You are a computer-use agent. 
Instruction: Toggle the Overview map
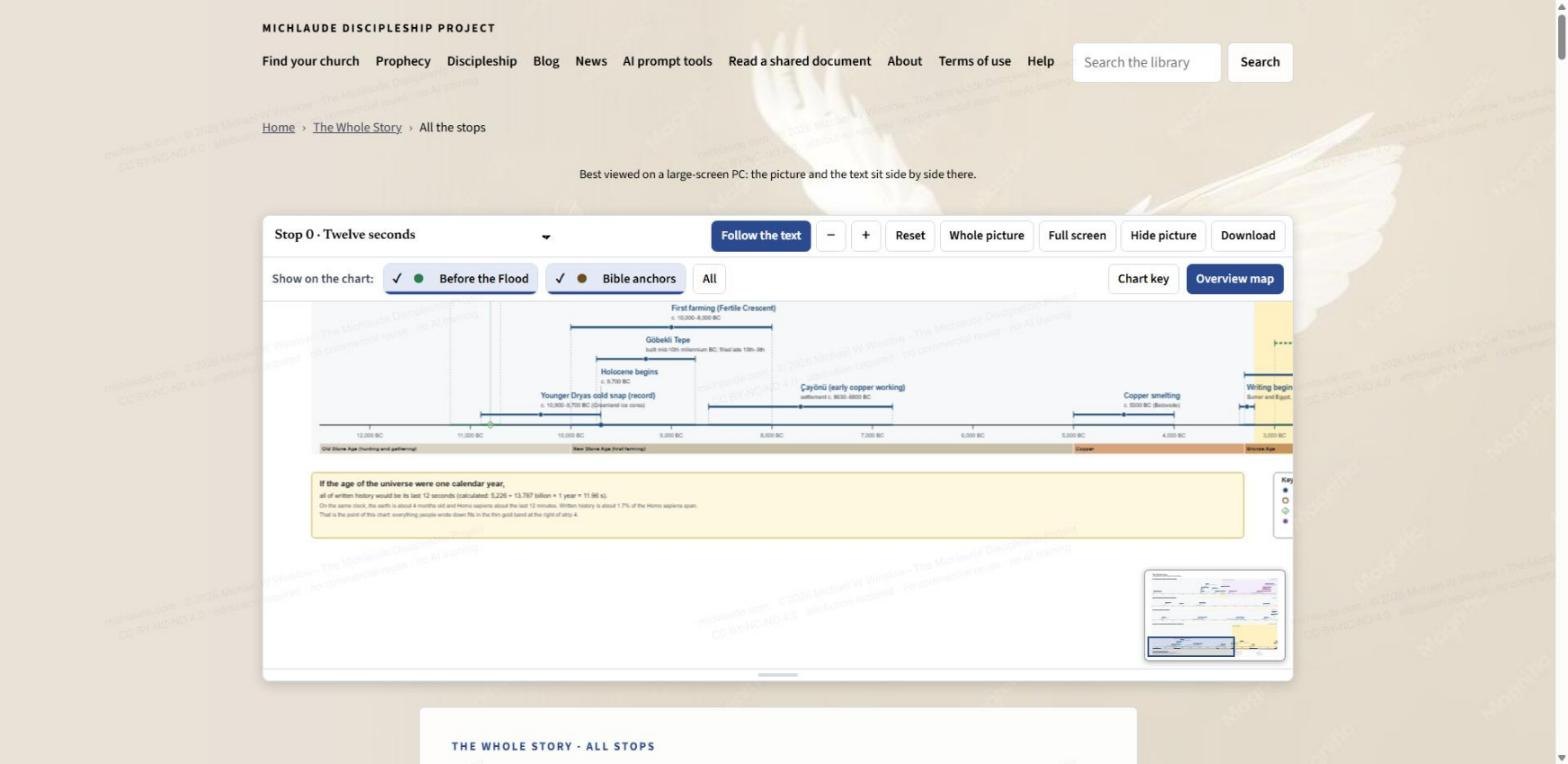(1235, 279)
